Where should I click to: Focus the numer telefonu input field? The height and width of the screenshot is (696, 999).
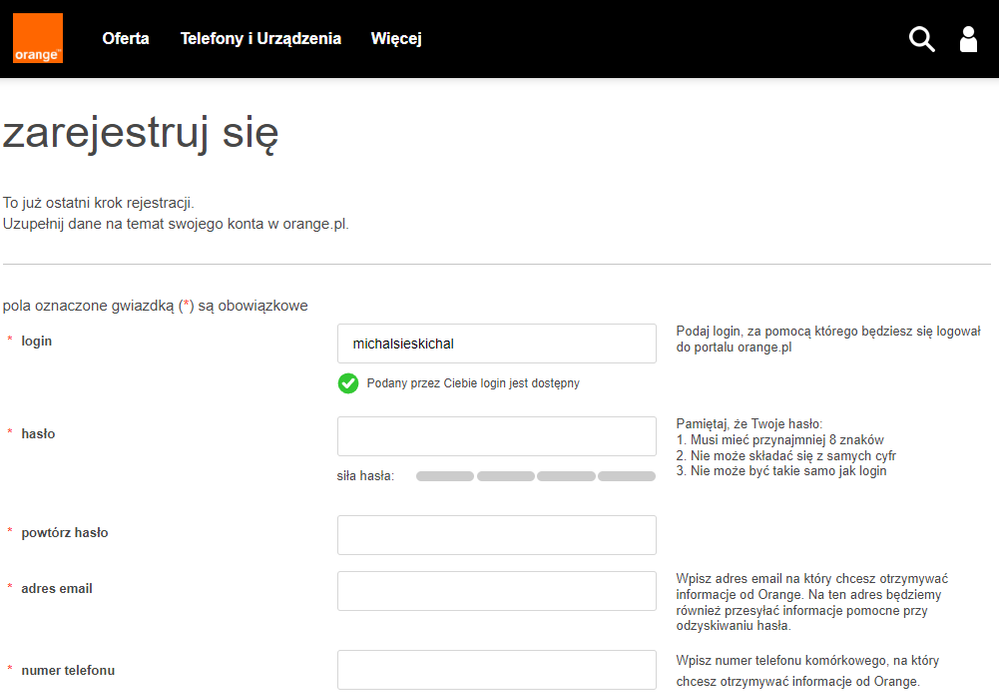tap(496, 670)
